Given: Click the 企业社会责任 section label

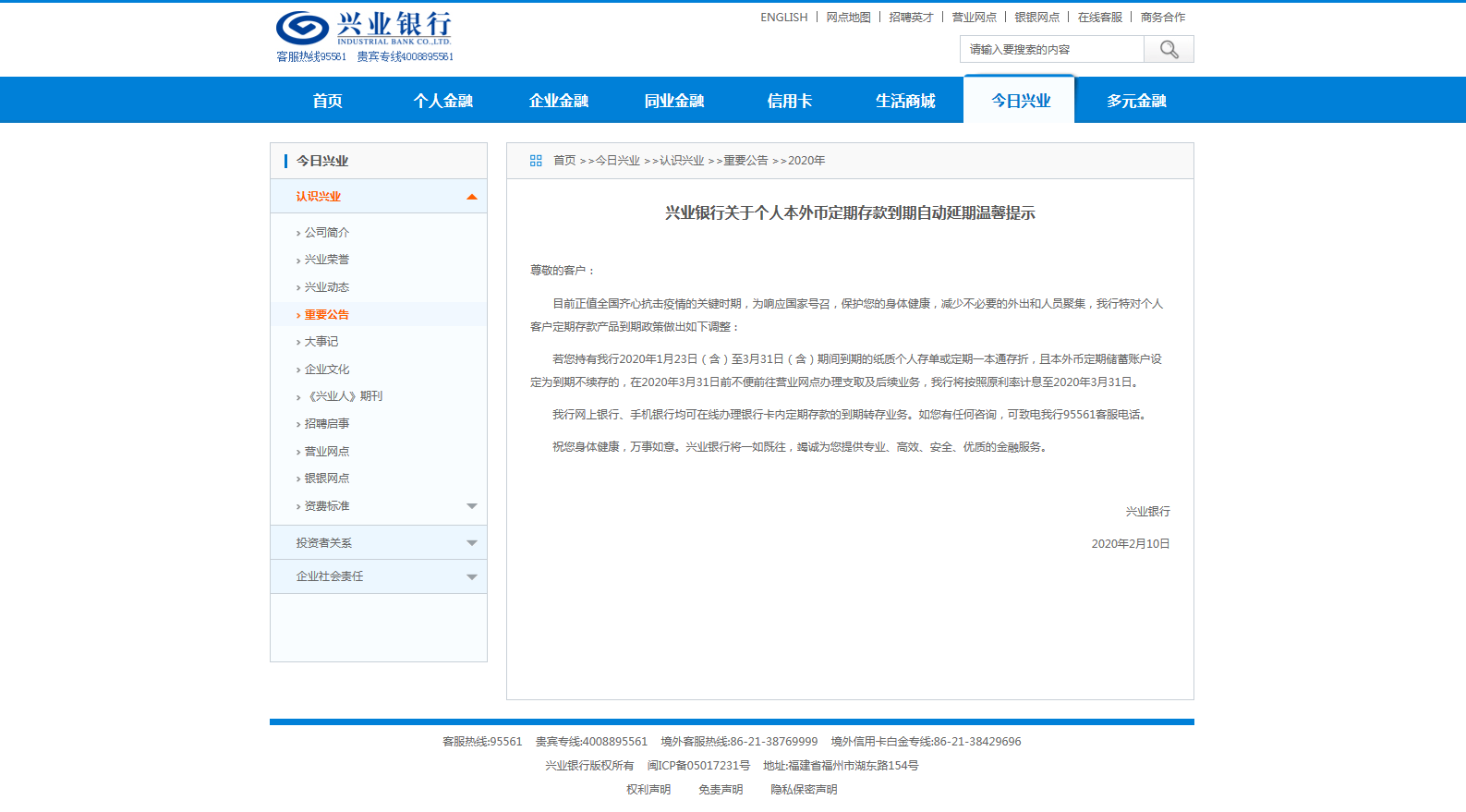Looking at the screenshot, I should point(330,576).
